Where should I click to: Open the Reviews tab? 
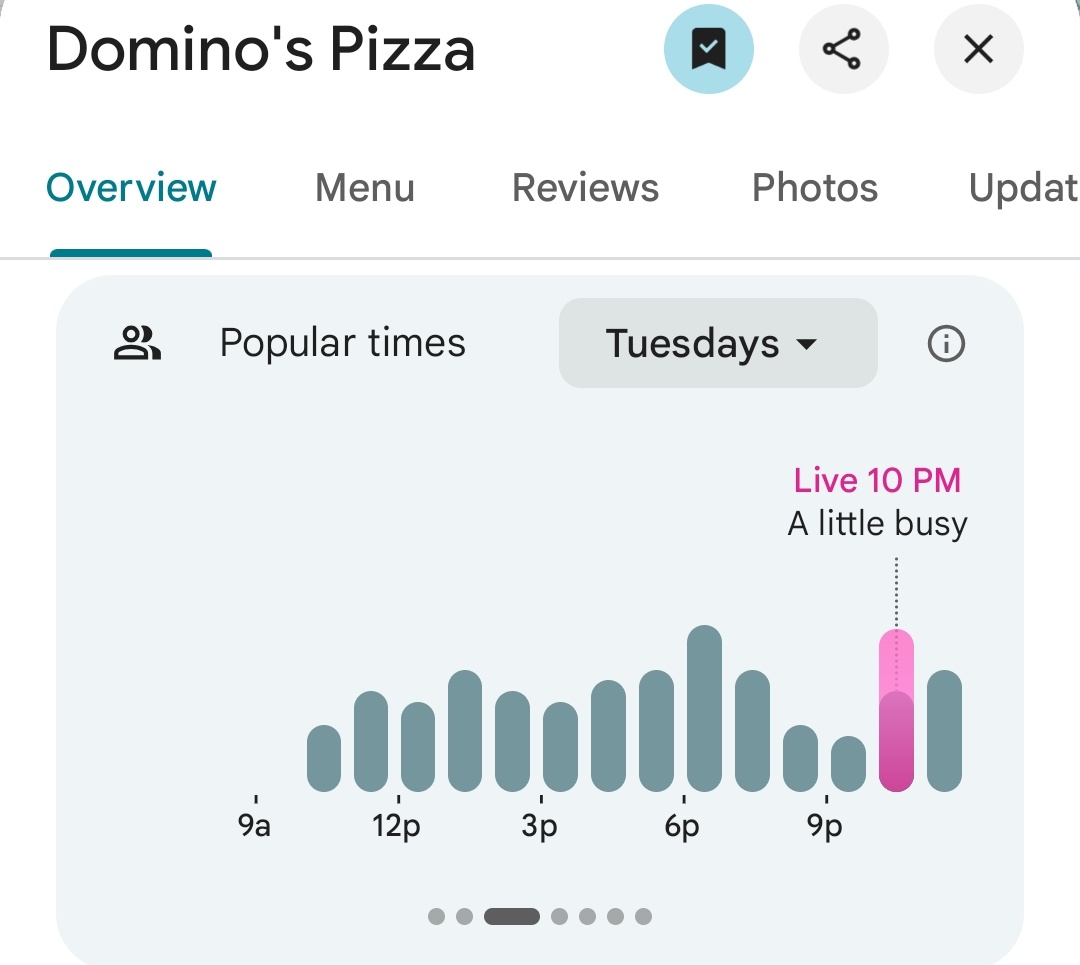click(x=585, y=188)
